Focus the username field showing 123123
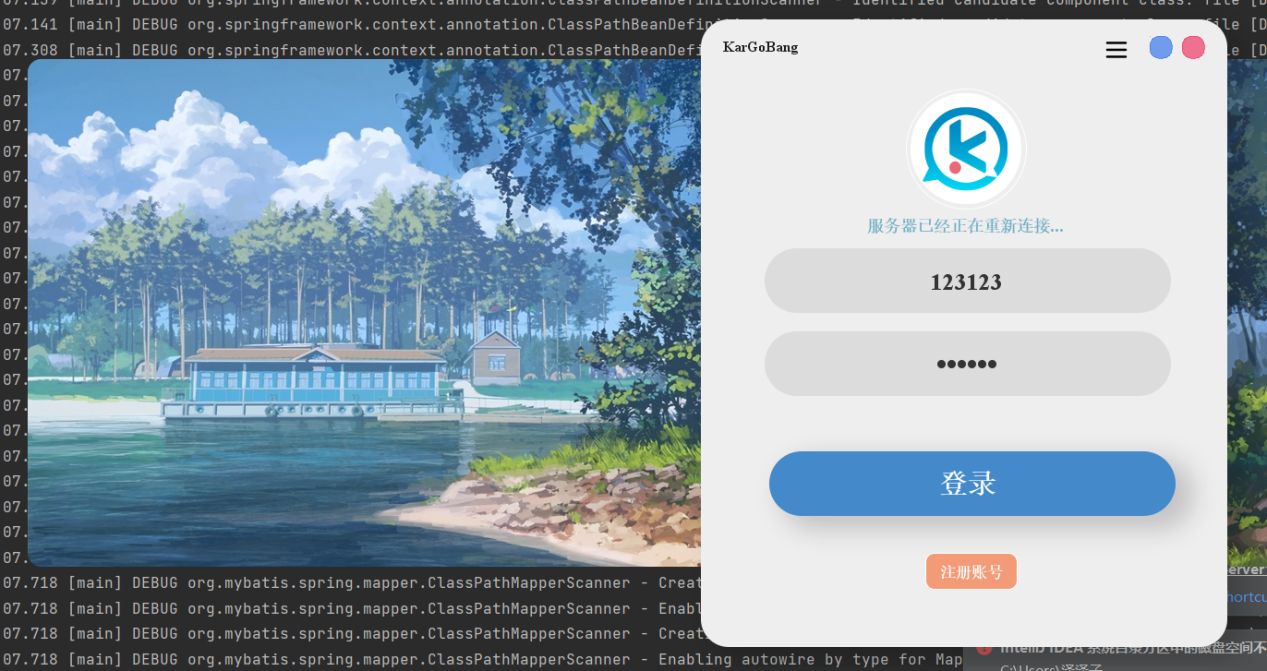The image size is (1267, 671). (967, 281)
